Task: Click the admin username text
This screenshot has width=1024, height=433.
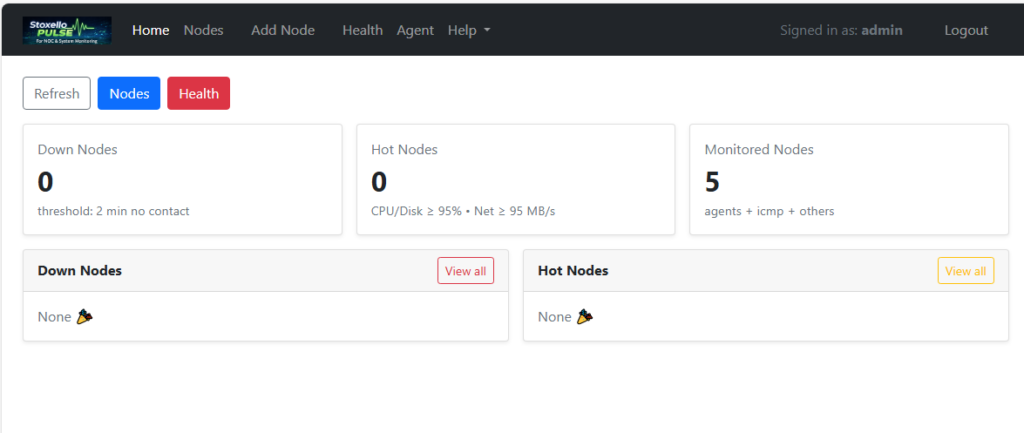Action: pos(881,30)
